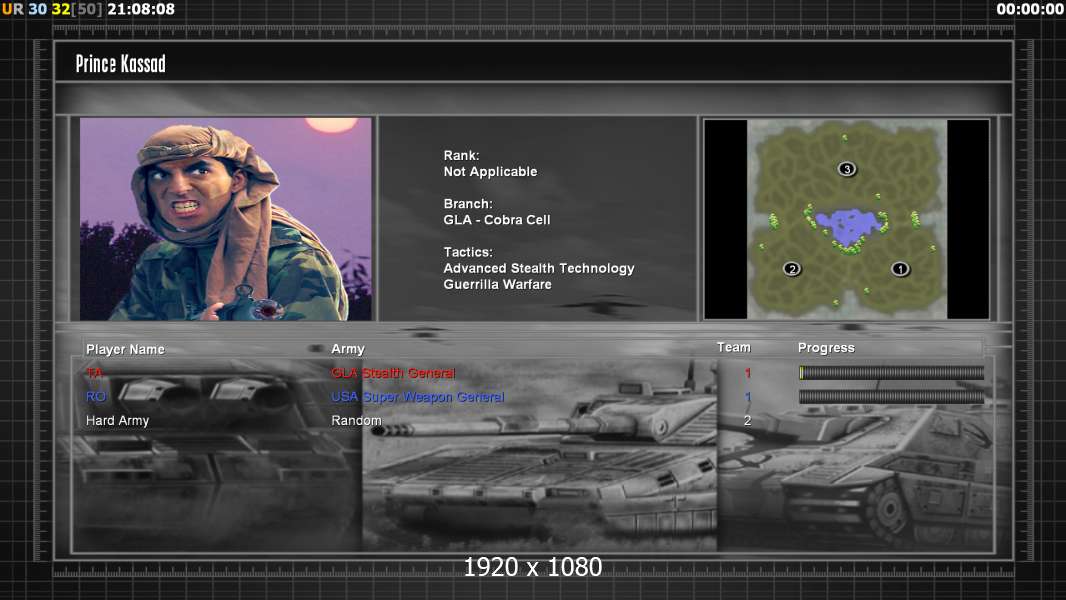
Task: Click start position marker 3 on minimap
Action: (846, 169)
